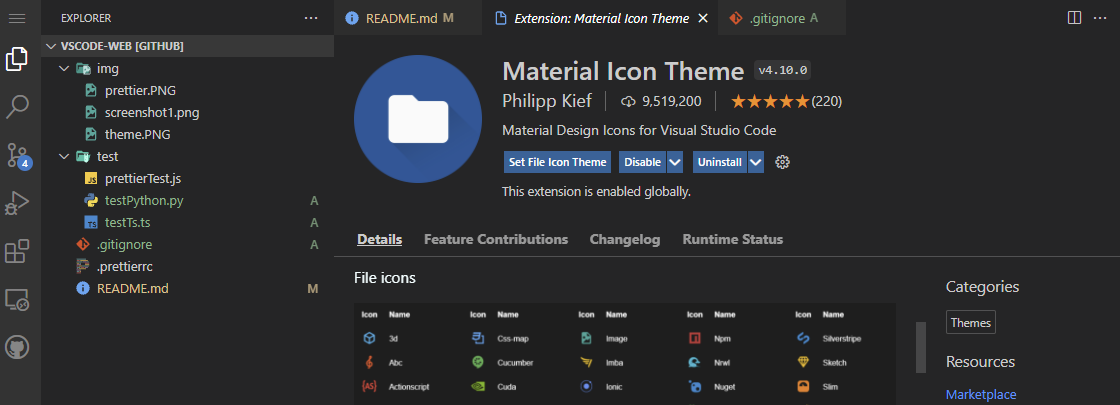The height and width of the screenshot is (405, 1120).
Task: Click the Philipp Kief publisher link
Action: [x=547, y=101]
